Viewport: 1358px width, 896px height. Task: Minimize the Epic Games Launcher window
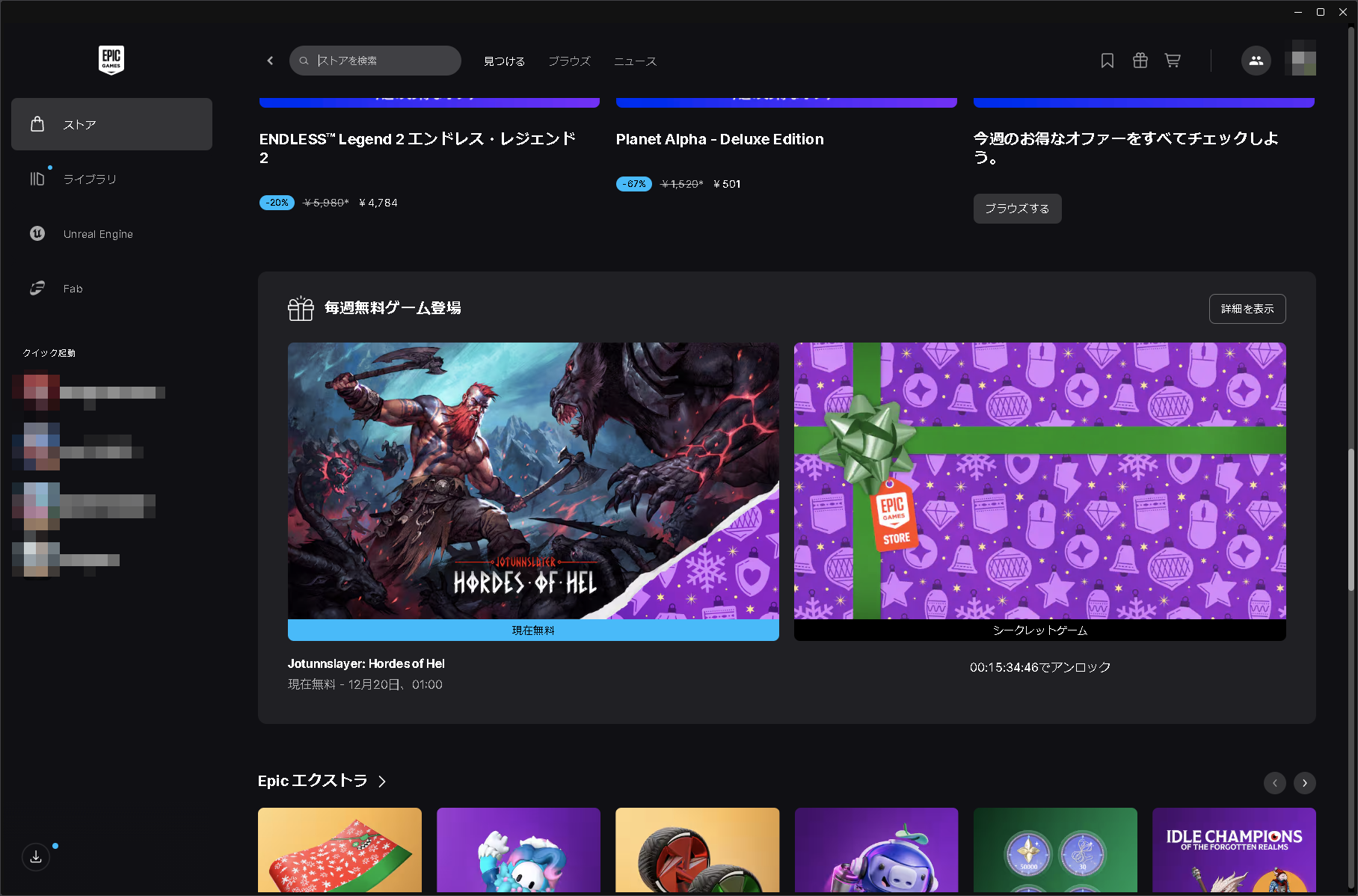pos(1298,12)
